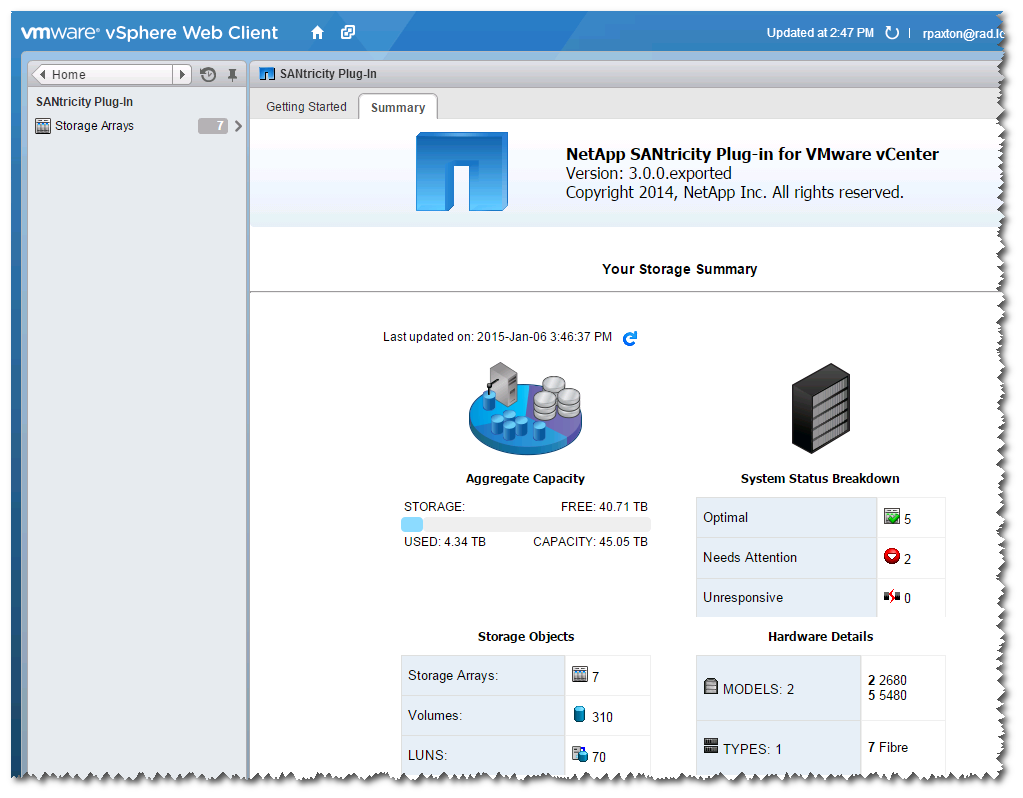Open the new window icon beside Home
This screenshot has width=1023, height=798.
tap(348, 33)
